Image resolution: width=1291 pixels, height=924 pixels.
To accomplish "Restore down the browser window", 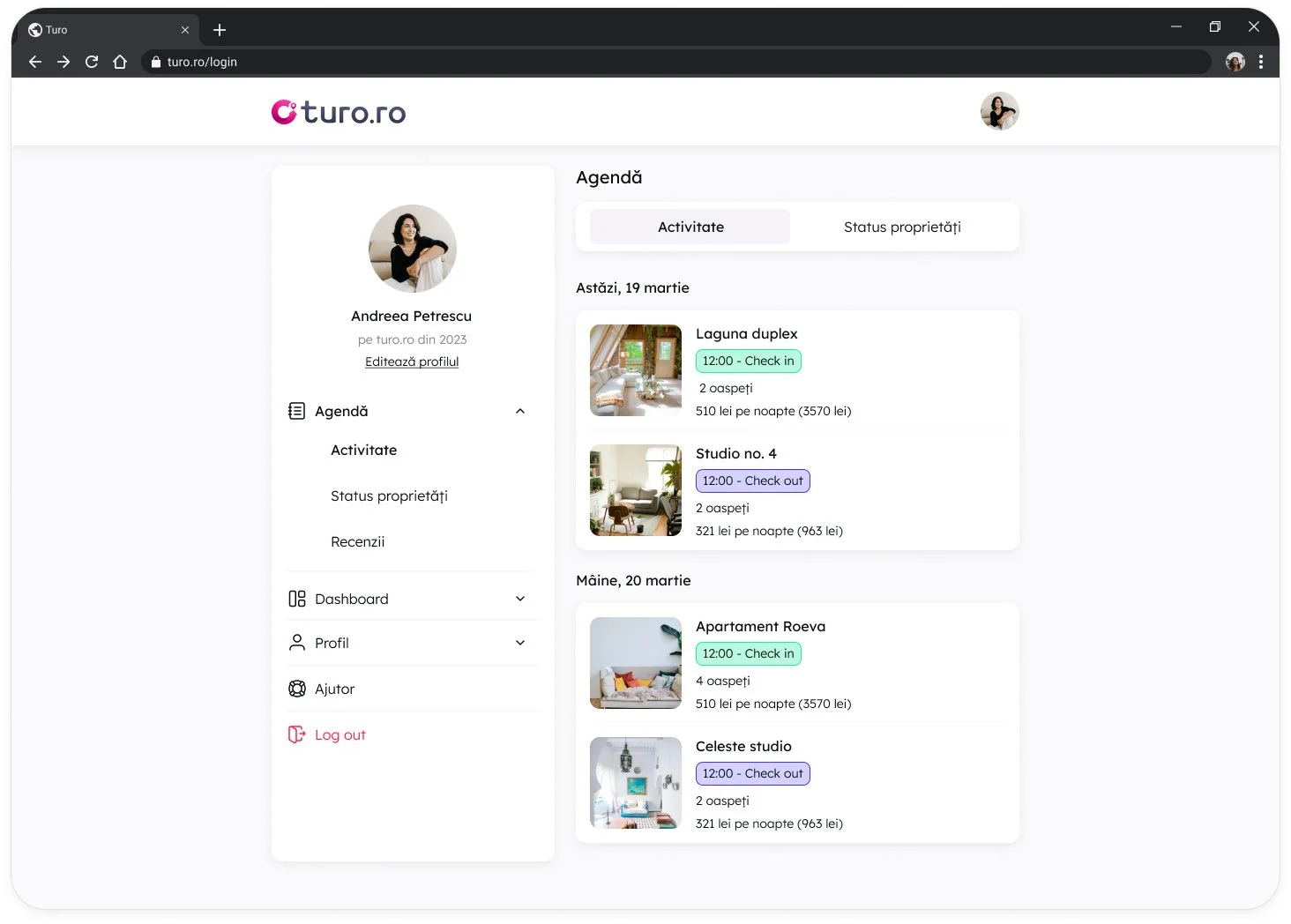I will click(1215, 26).
